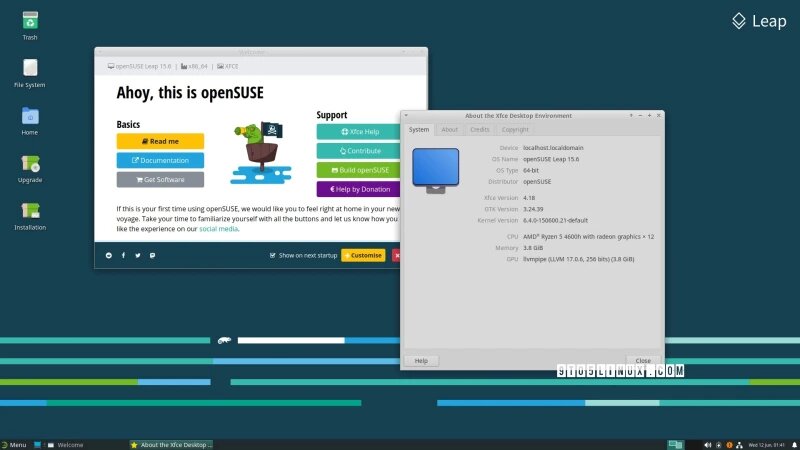The width and height of the screenshot is (800, 450).
Task: Click Help button in About dialog
Action: point(421,361)
